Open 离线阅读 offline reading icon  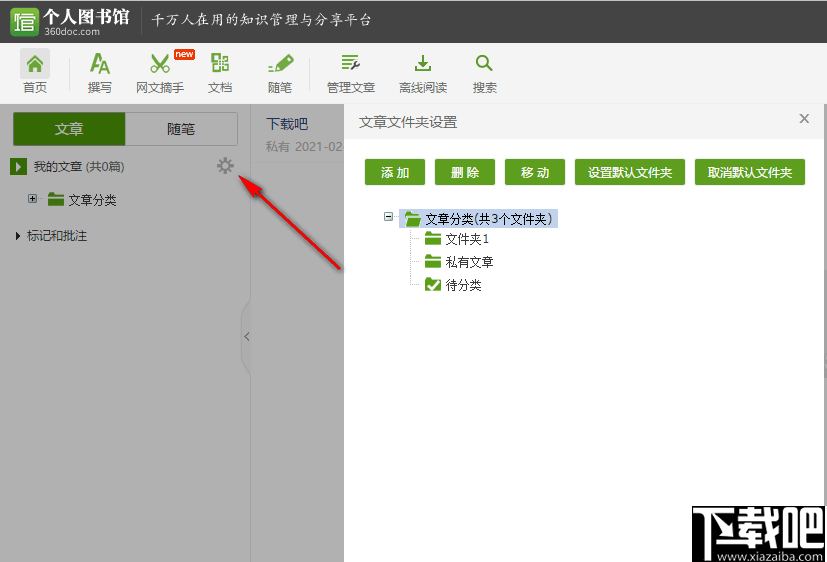click(422, 63)
